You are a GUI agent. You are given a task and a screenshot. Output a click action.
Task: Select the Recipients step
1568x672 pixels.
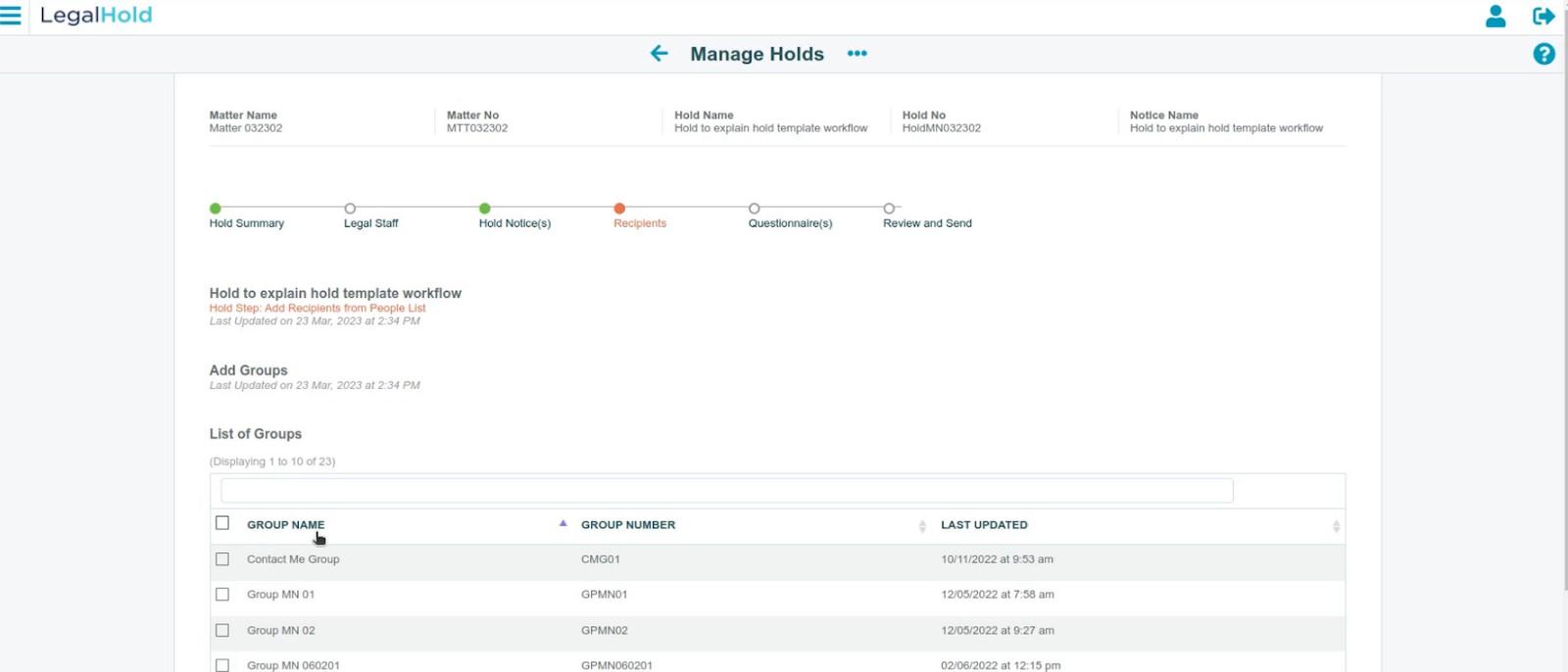click(640, 223)
